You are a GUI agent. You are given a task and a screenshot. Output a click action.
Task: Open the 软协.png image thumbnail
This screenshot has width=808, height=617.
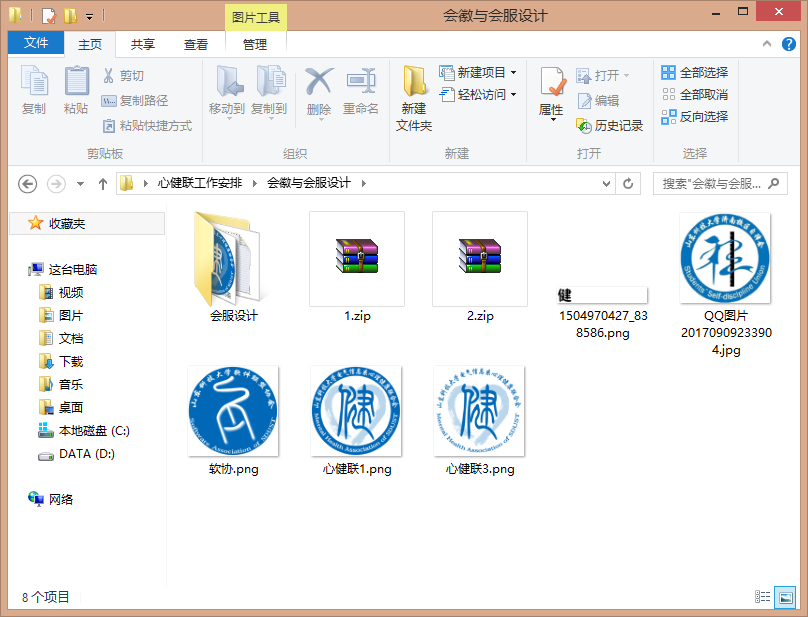click(232, 411)
